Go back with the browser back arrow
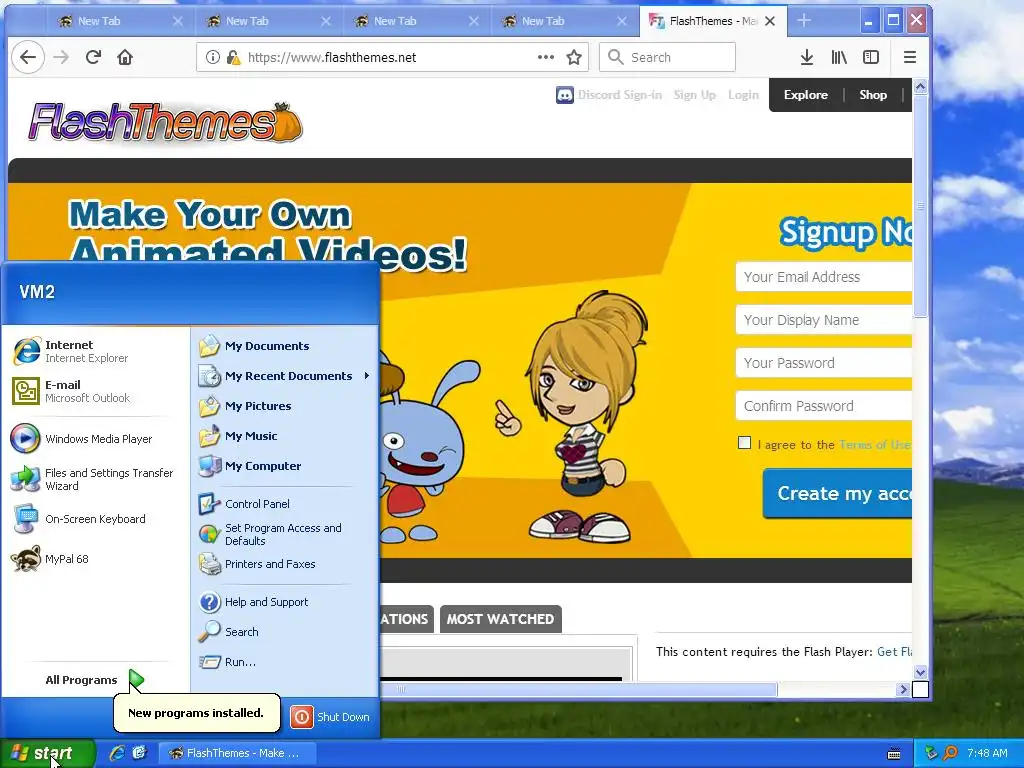 click(x=28, y=57)
